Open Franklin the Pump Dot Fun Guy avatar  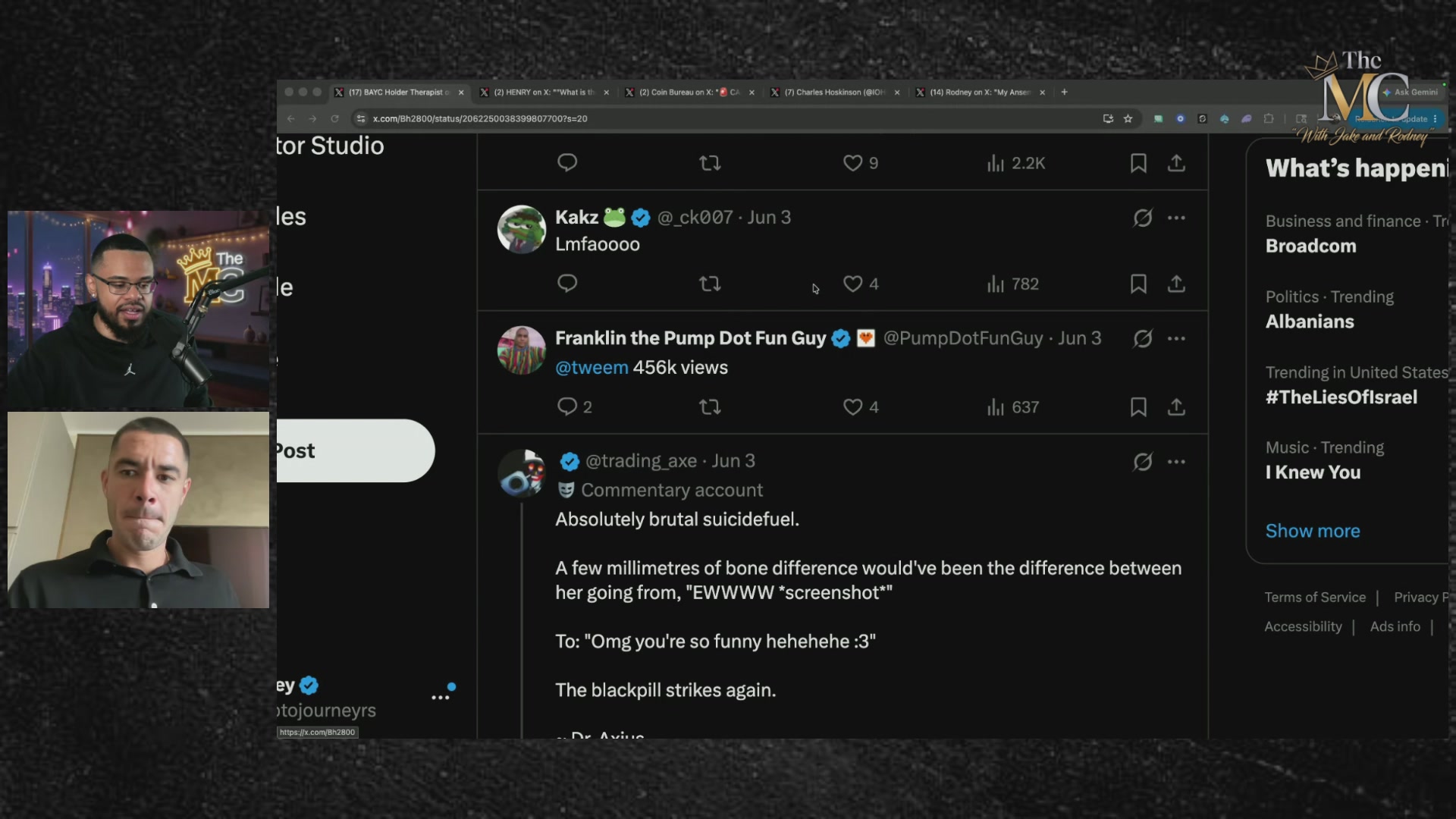click(521, 350)
